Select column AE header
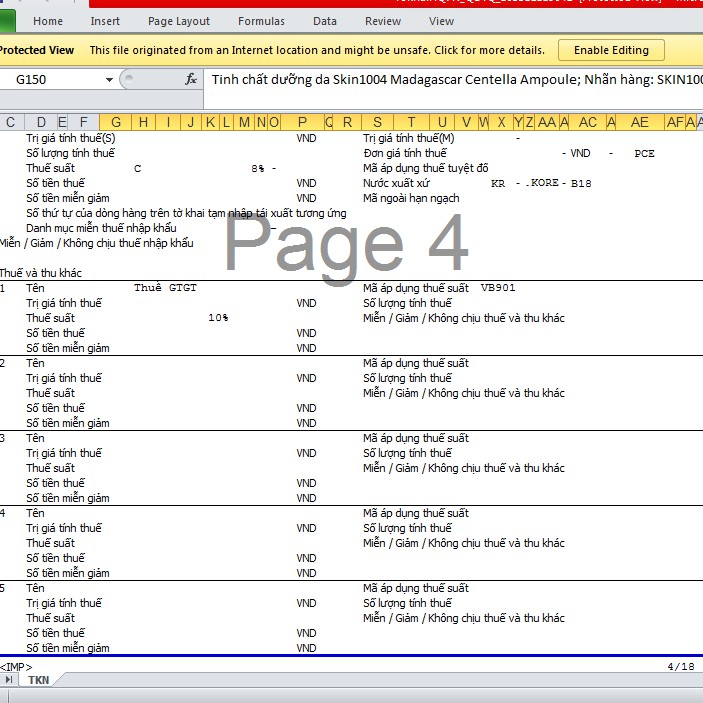The width and height of the screenshot is (703, 703). (x=640, y=122)
